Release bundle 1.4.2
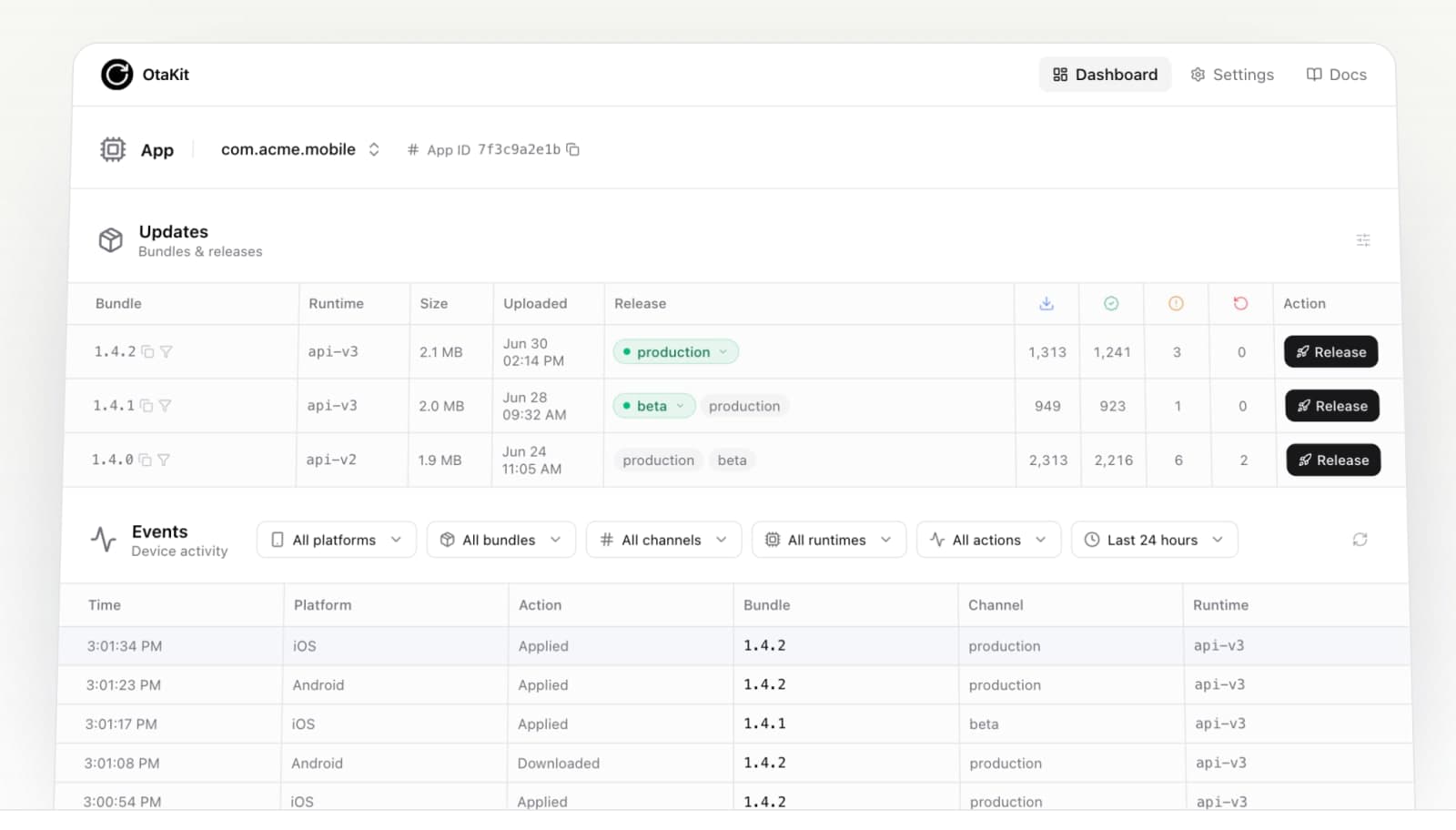 (1331, 352)
